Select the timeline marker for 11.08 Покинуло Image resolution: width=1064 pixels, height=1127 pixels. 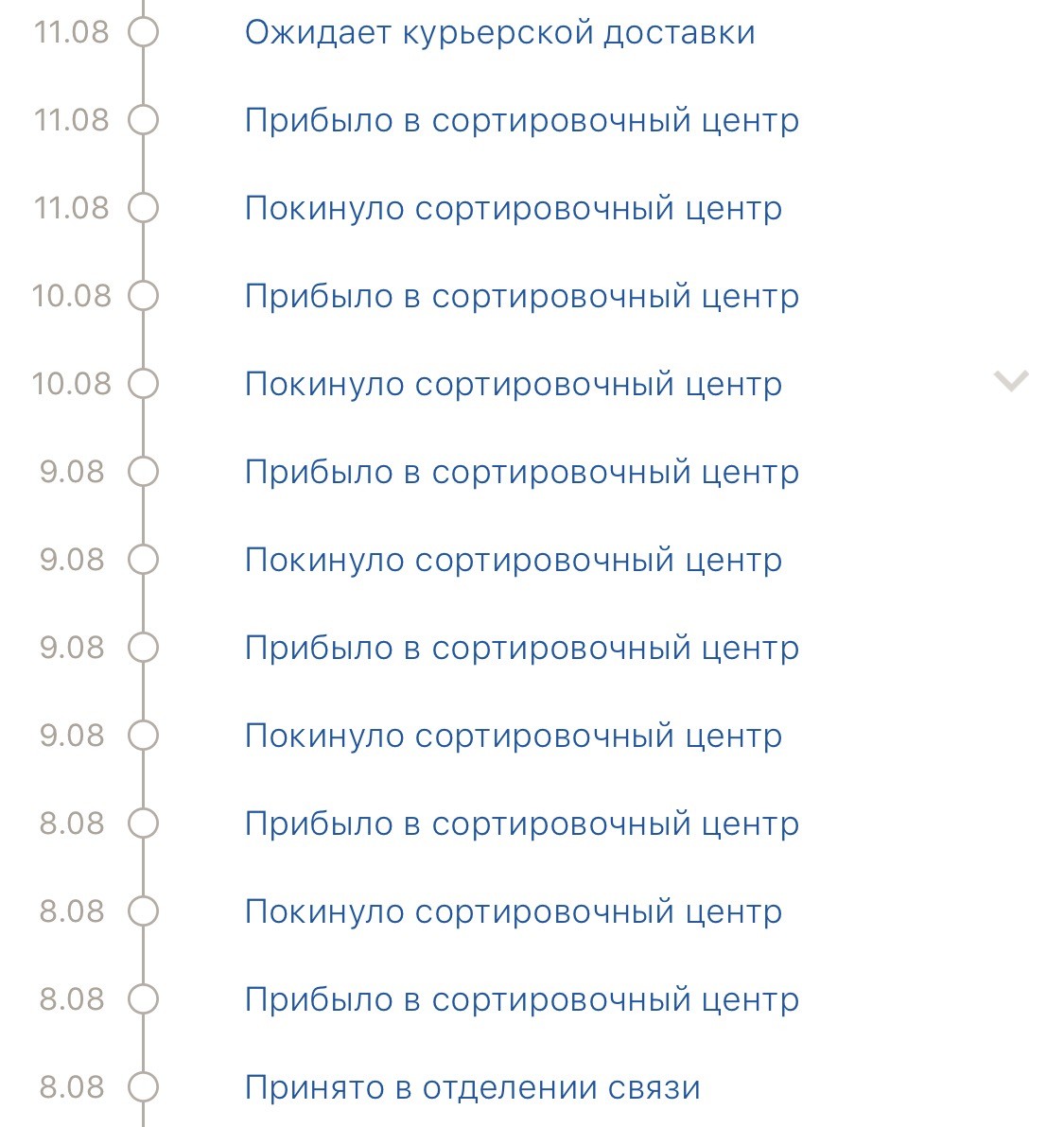(x=143, y=208)
